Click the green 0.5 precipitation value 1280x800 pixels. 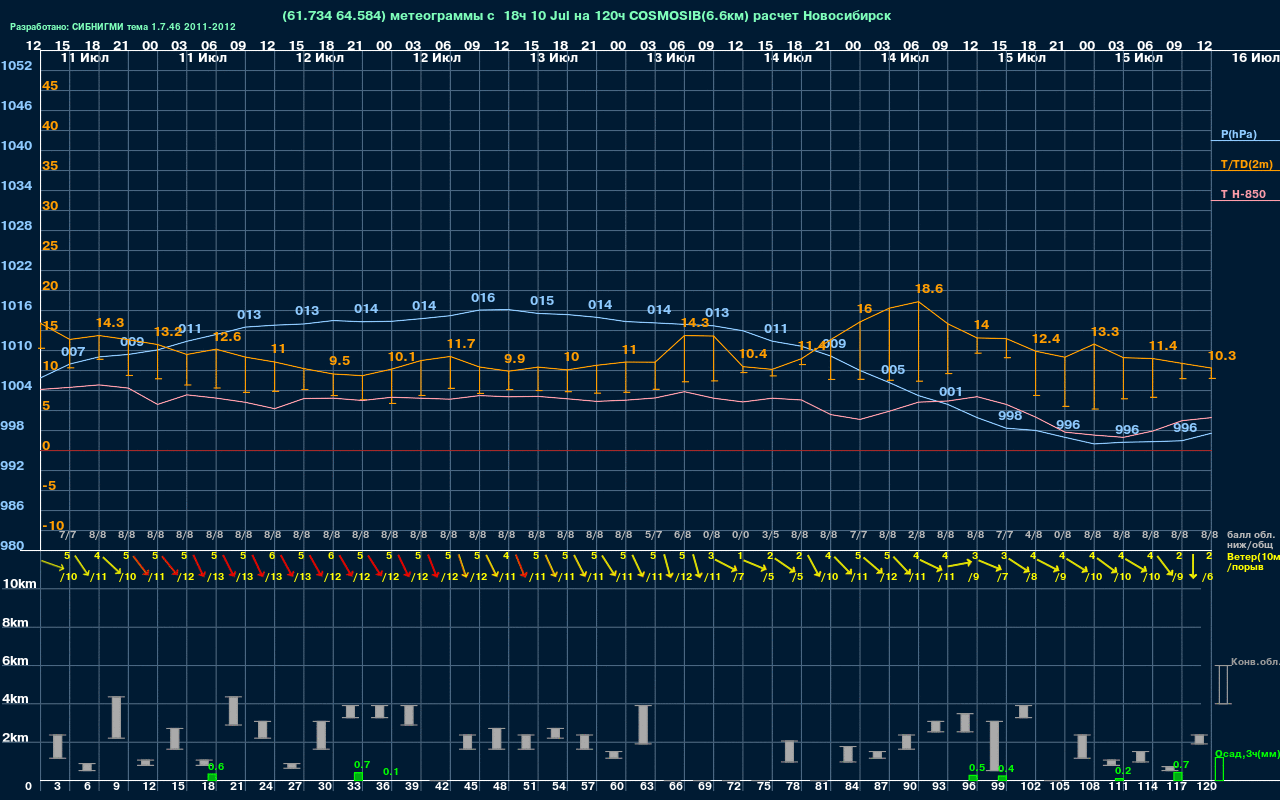coord(977,768)
